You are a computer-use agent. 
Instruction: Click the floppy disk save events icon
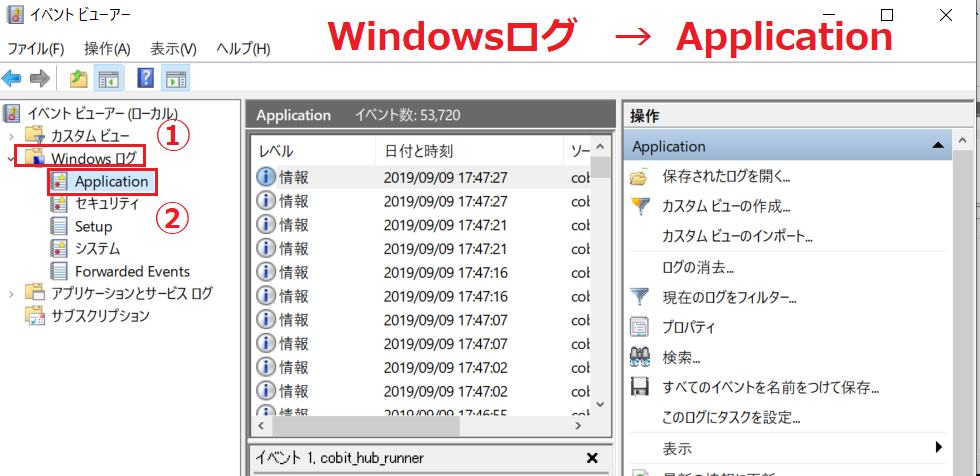coord(639,388)
